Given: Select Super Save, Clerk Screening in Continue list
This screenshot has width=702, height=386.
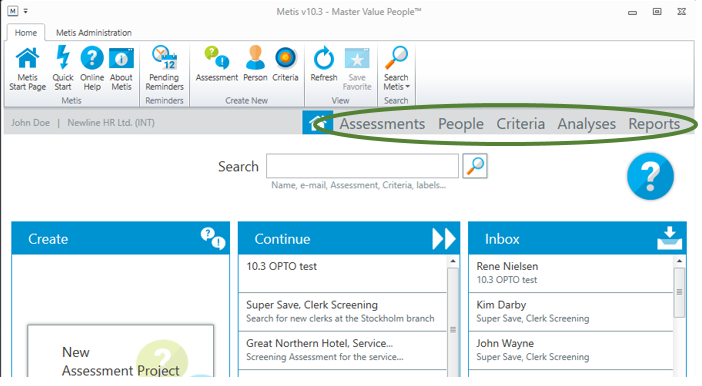Looking at the screenshot, I should [x=342, y=312].
